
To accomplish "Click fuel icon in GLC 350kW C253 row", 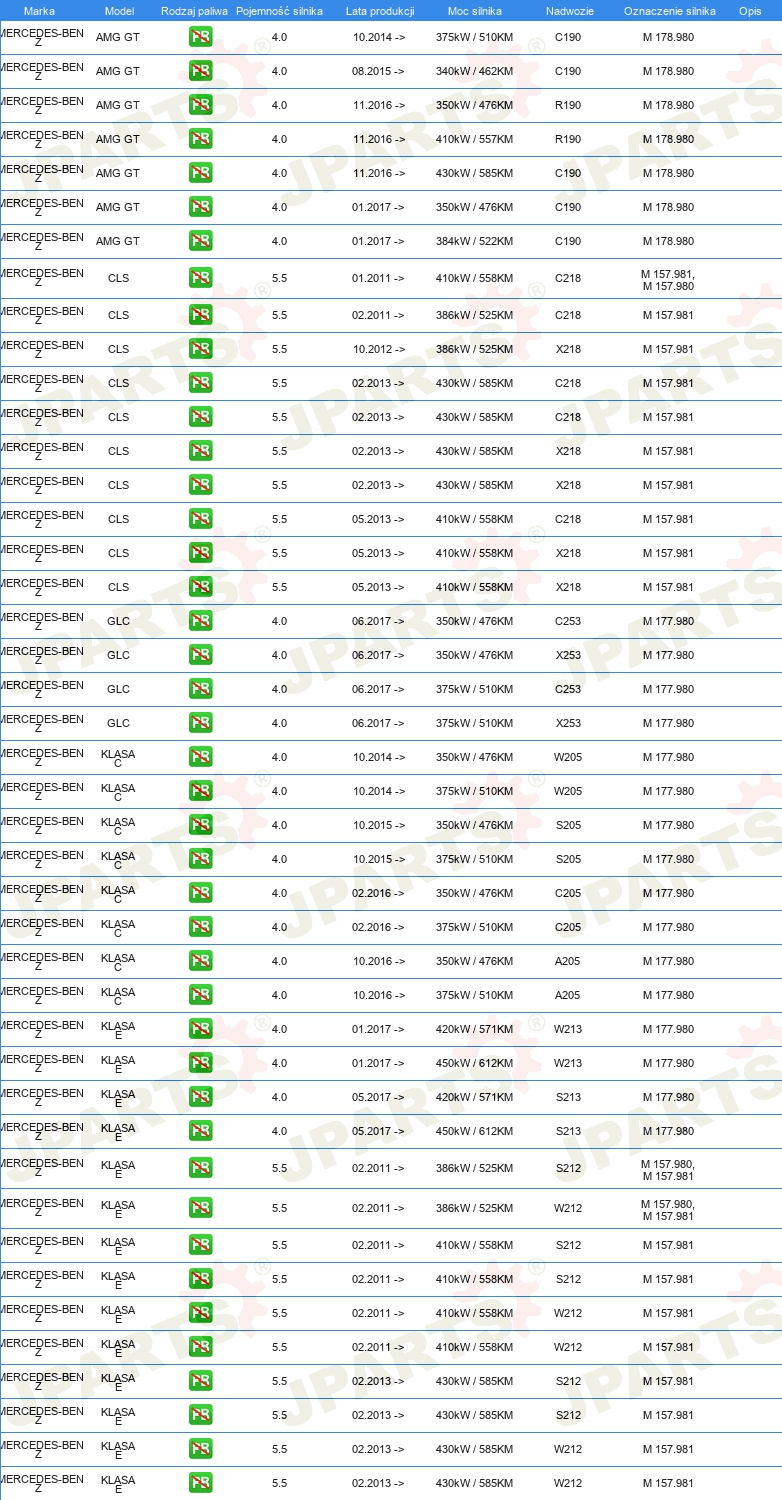I will [x=200, y=621].
